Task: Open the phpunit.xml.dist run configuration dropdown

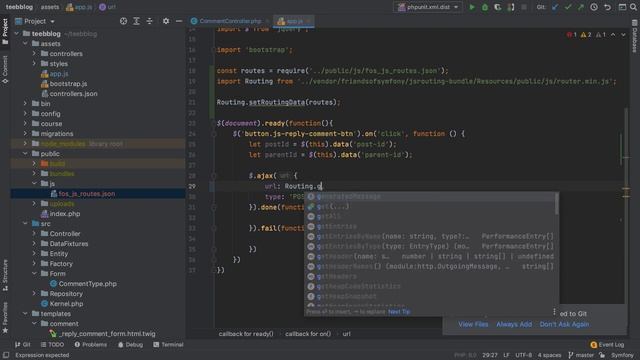Action: coord(427,7)
